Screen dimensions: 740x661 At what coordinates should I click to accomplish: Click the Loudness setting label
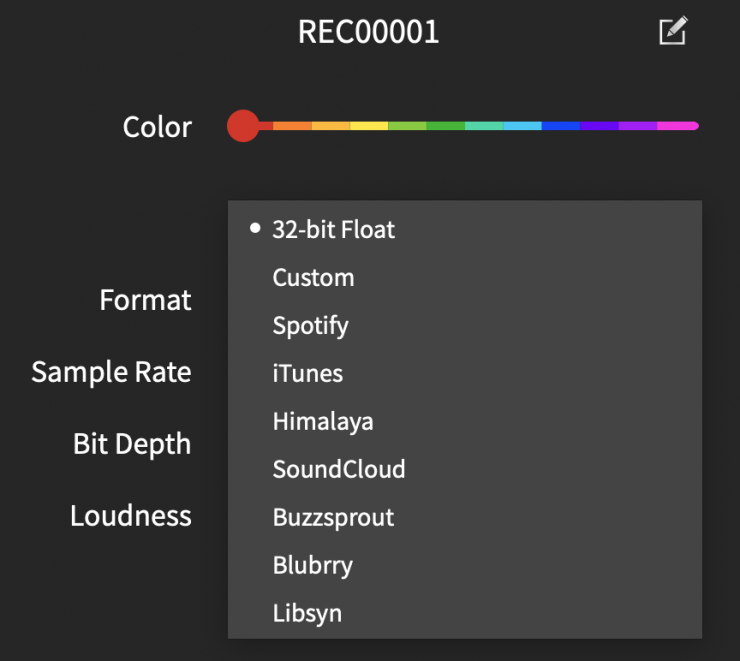click(131, 516)
